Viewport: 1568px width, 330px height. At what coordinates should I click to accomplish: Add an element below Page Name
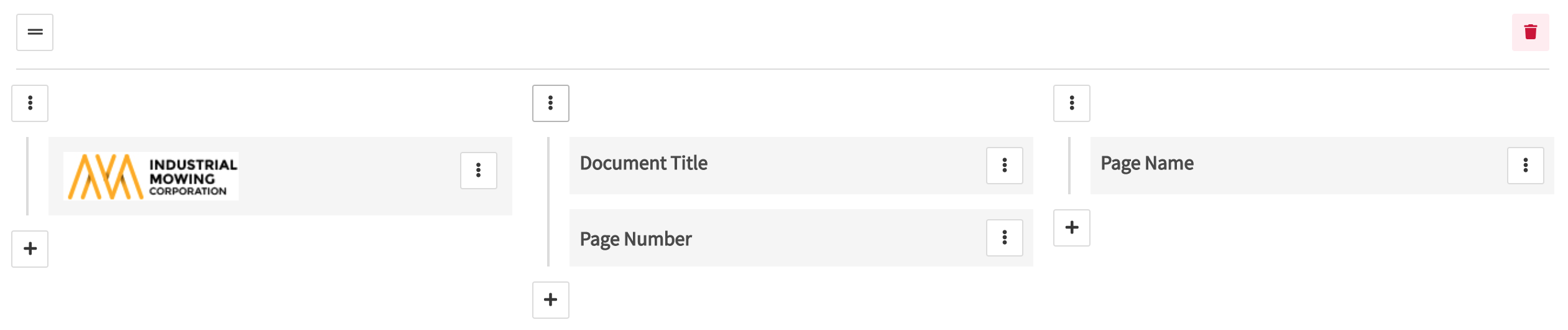1071,228
